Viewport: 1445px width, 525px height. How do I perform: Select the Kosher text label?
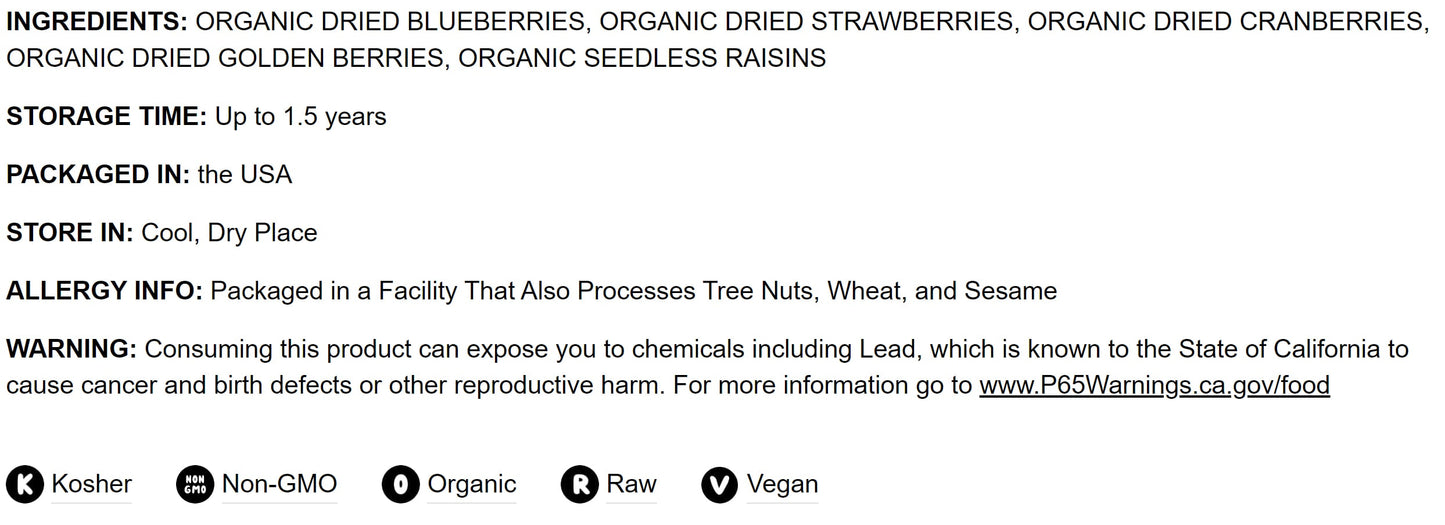92,485
